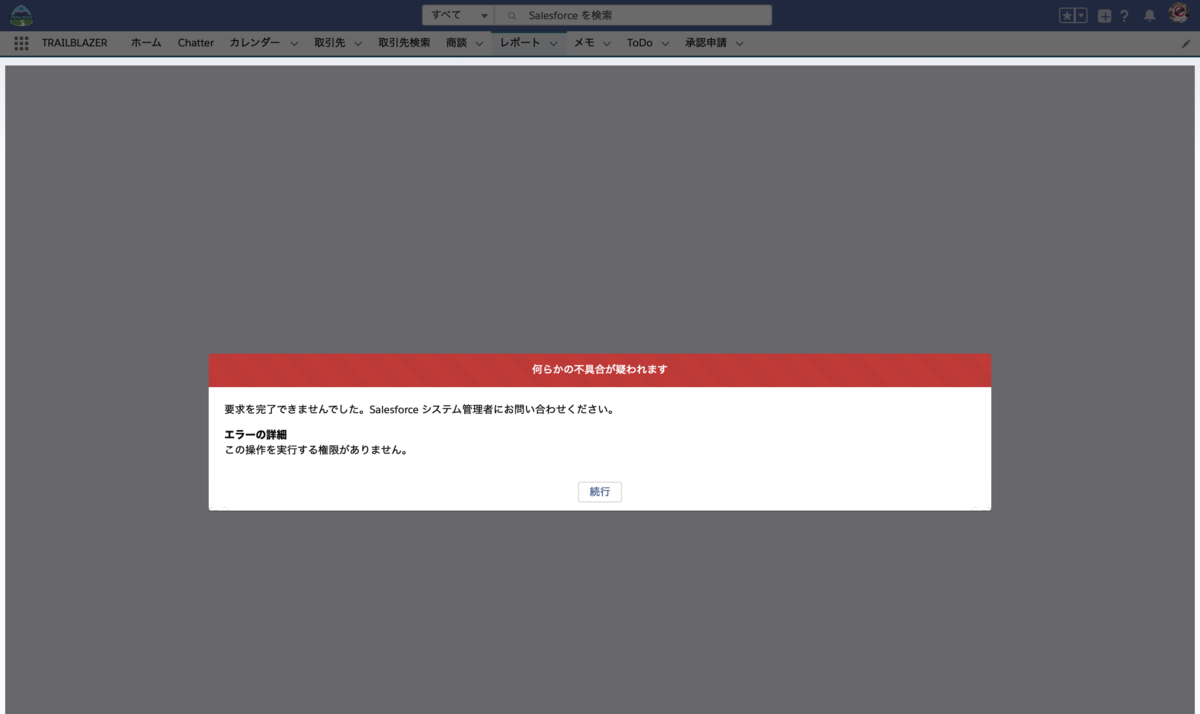Image resolution: width=1200 pixels, height=714 pixels.
Task: Click the Trailblazer app name
Action: [x=75, y=43]
